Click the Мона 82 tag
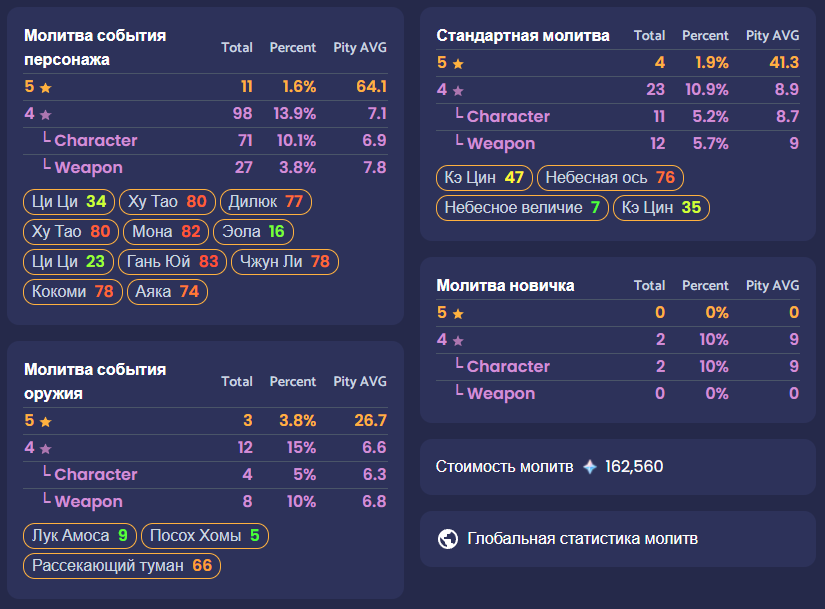The height and width of the screenshot is (609, 825). tap(166, 232)
